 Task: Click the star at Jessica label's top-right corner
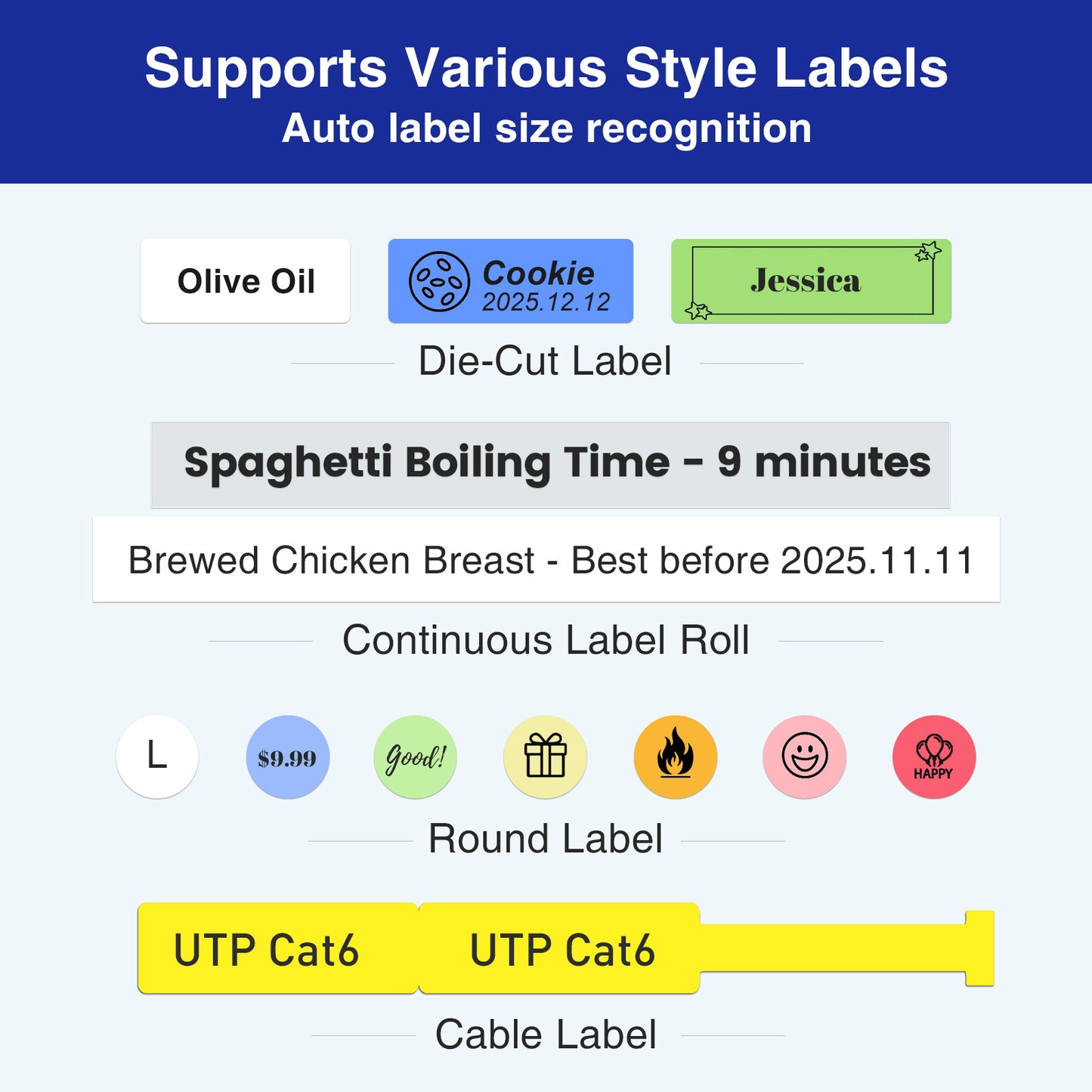pos(928,252)
